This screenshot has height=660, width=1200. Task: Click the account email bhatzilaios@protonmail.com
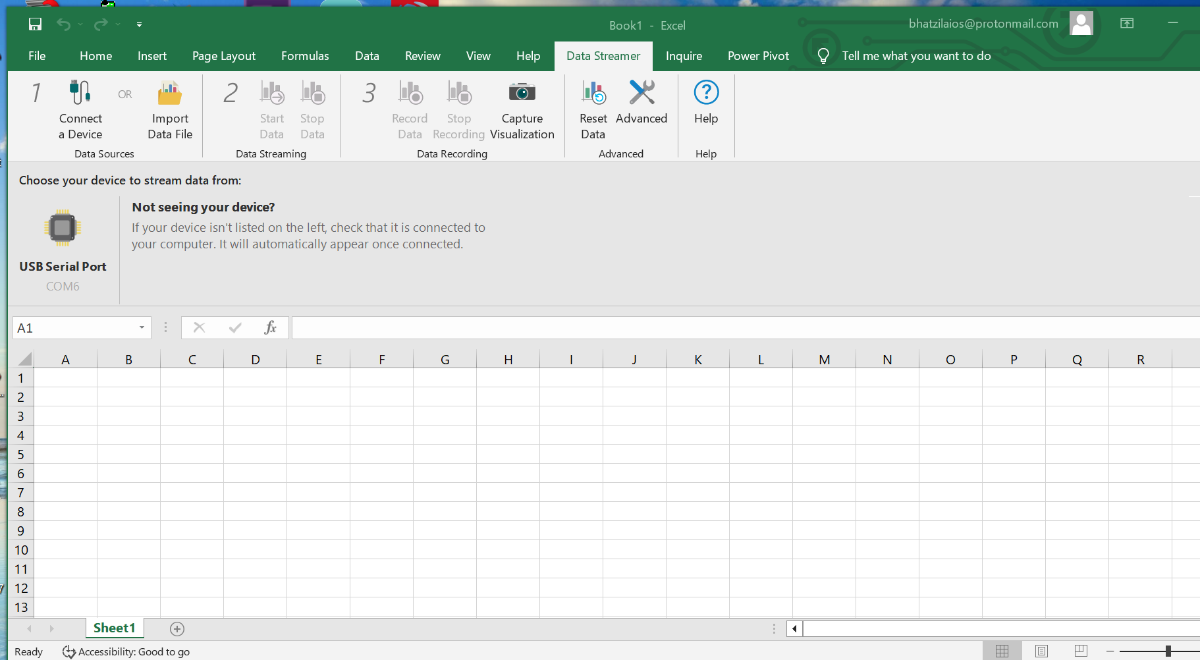[x=983, y=23]
